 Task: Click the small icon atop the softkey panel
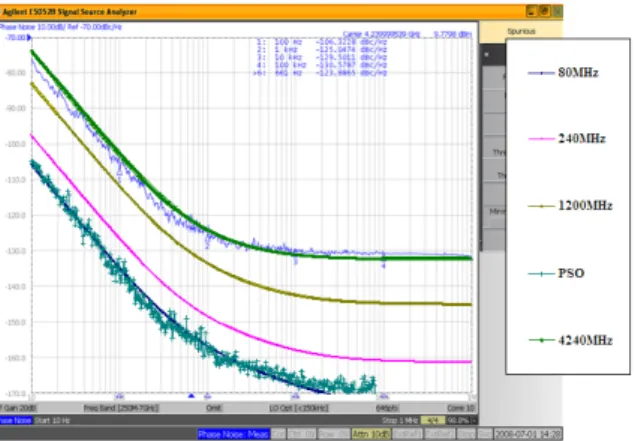(x=486, y=55)
